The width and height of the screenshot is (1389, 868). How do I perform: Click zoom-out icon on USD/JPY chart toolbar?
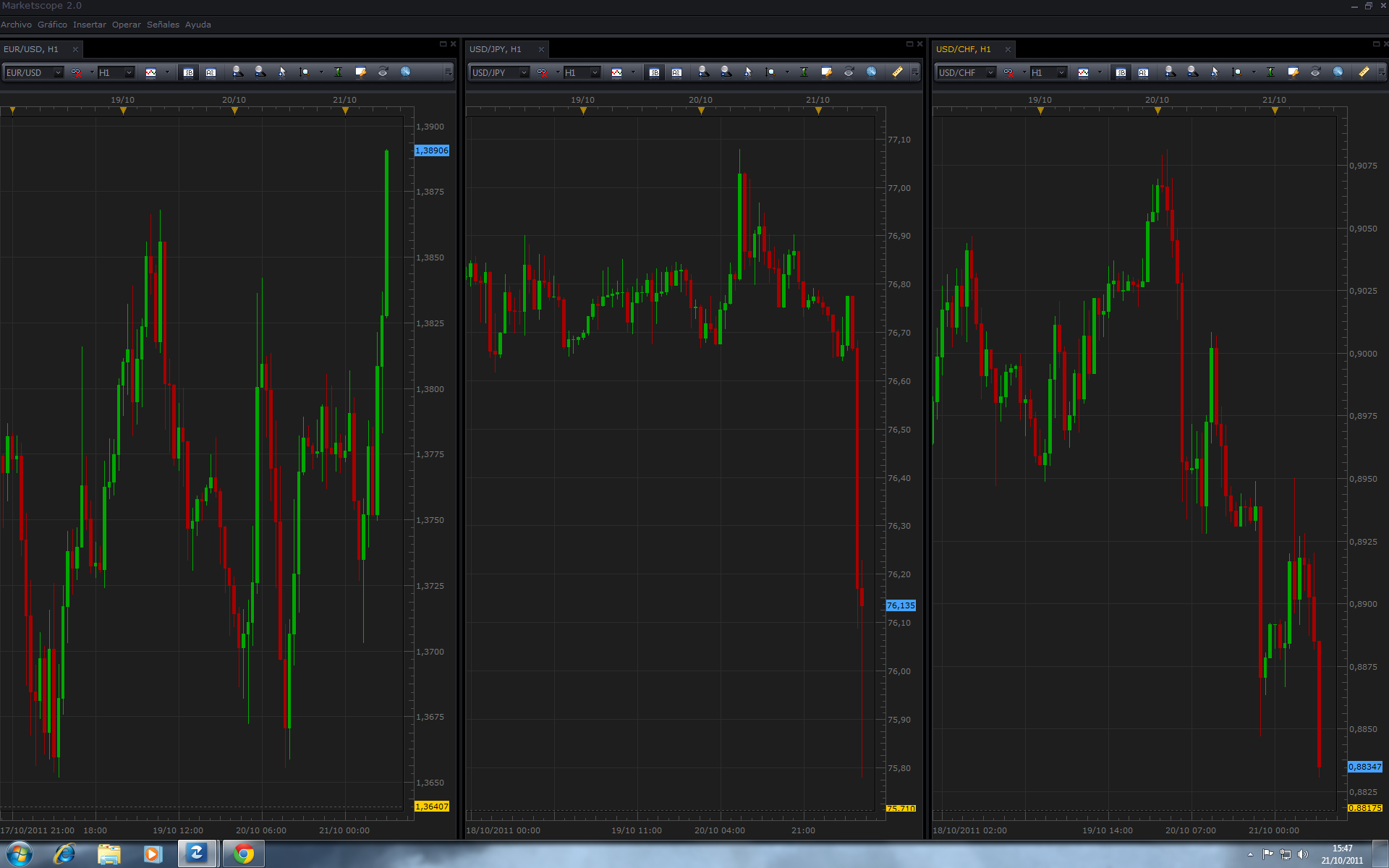pyautogui.click(x=726, y=72)
